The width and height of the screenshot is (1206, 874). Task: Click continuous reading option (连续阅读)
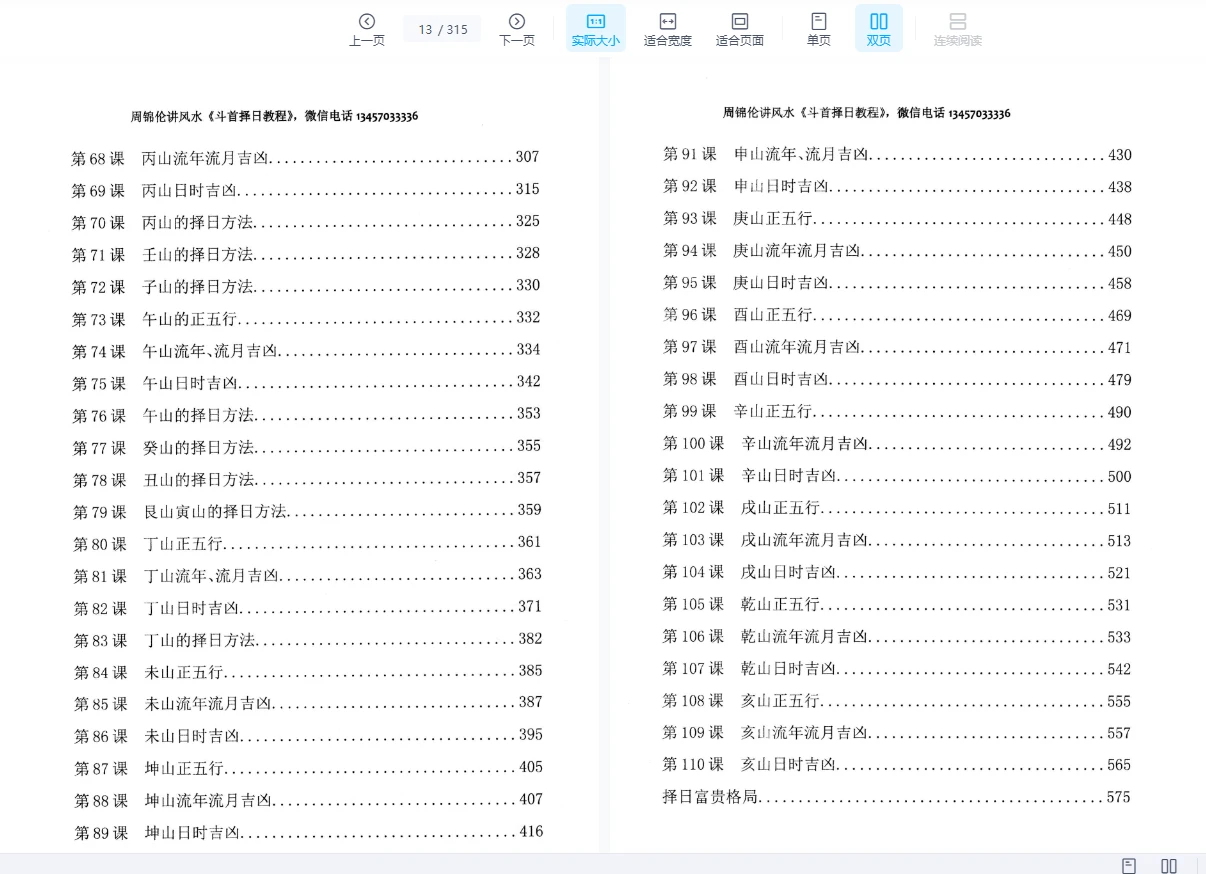[x=958, y=29]
